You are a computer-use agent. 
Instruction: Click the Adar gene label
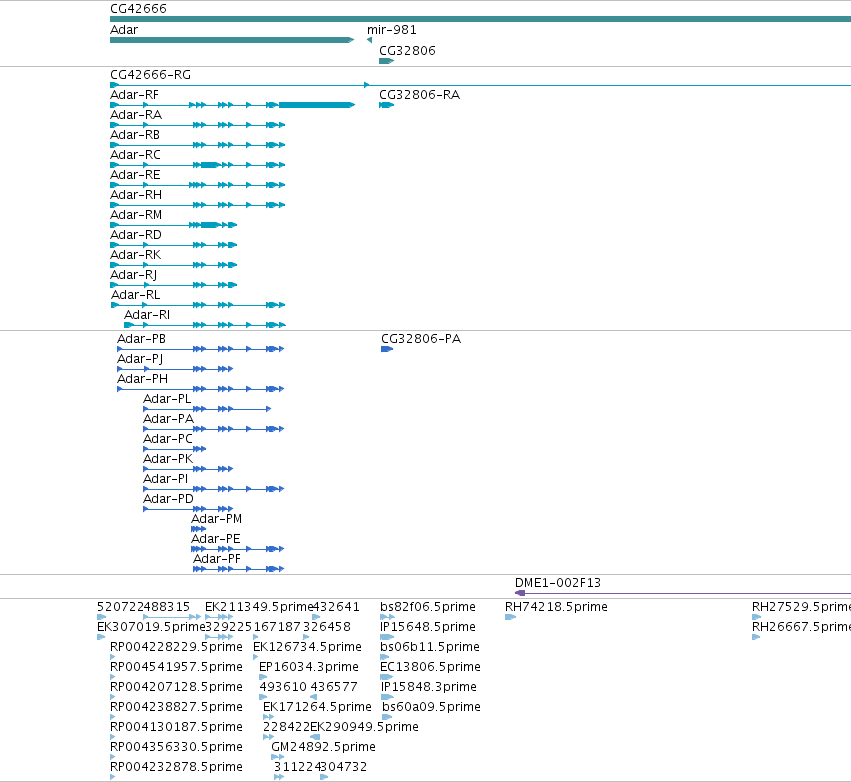(124, 30)
